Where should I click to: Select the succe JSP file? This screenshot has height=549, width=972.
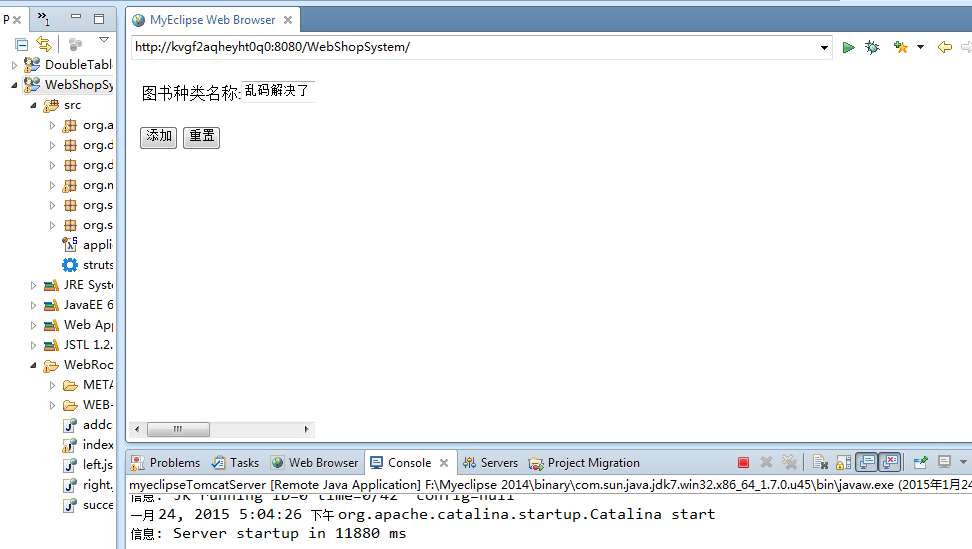tap(88, 505)
